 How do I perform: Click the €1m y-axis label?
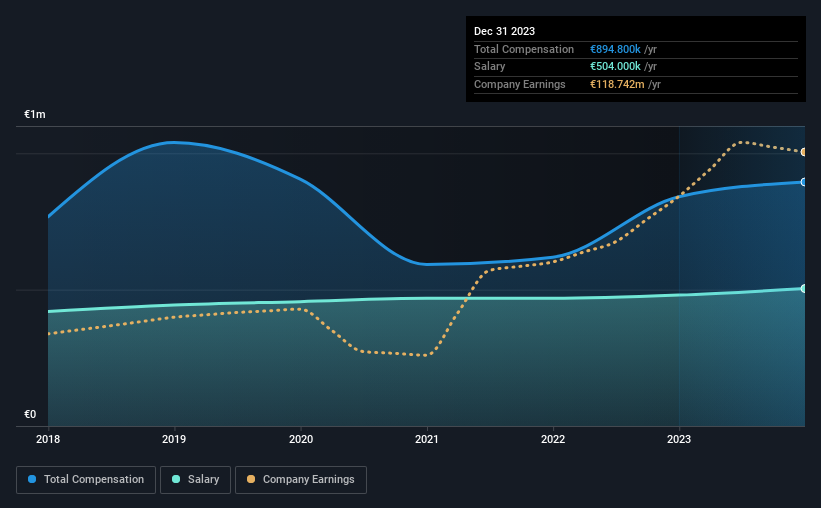(x=35, y=114)
